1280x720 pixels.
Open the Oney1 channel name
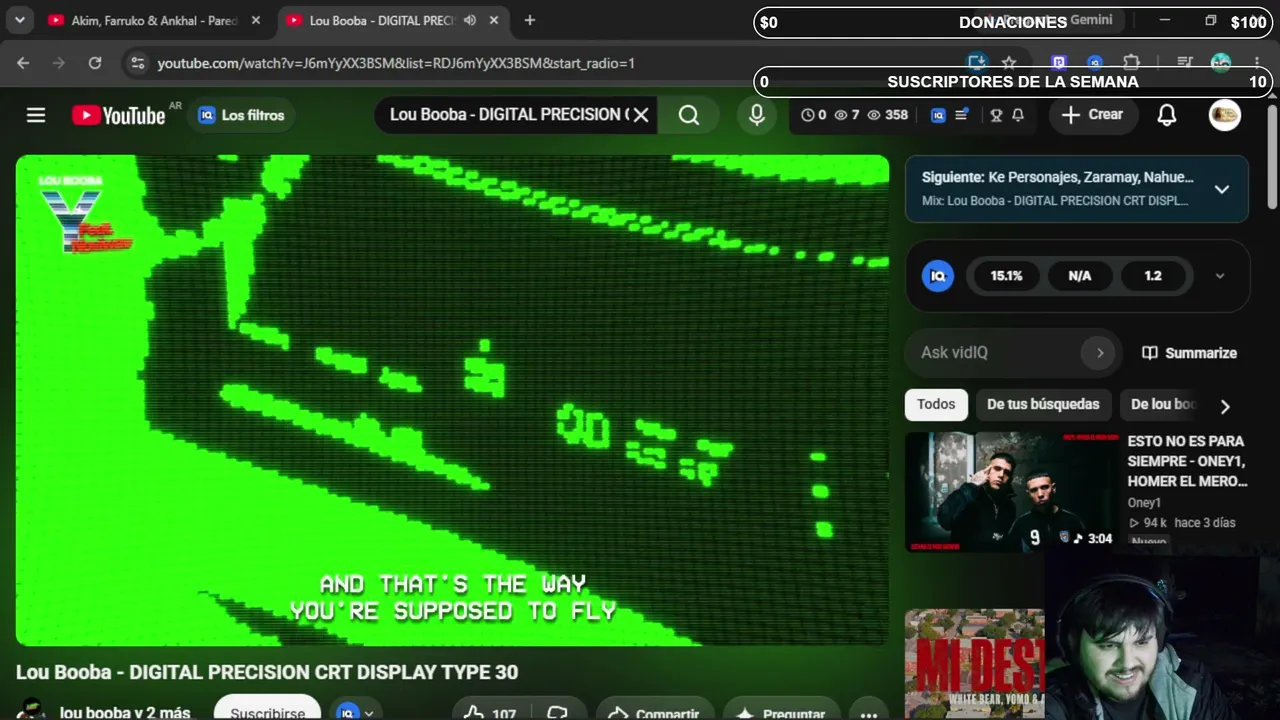coord(1144,503)
